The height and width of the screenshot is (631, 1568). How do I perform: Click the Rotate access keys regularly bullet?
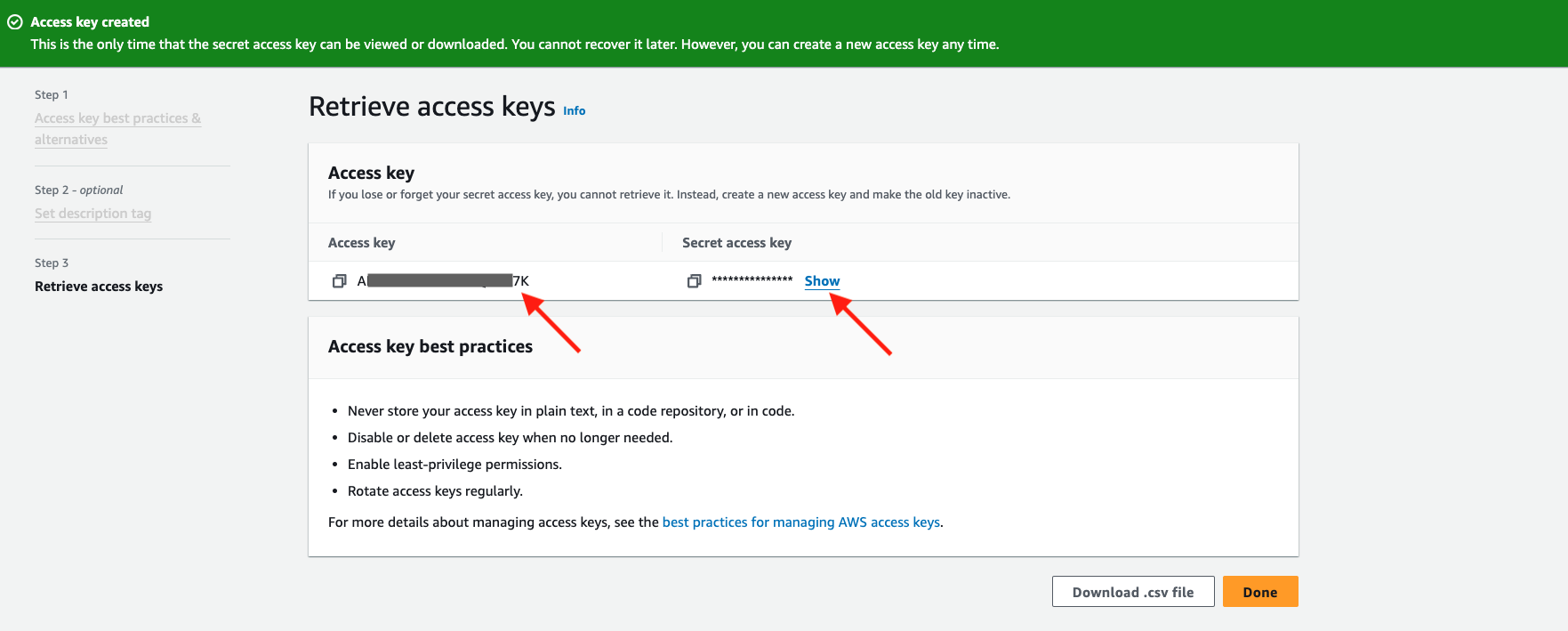tap(435, 491)
